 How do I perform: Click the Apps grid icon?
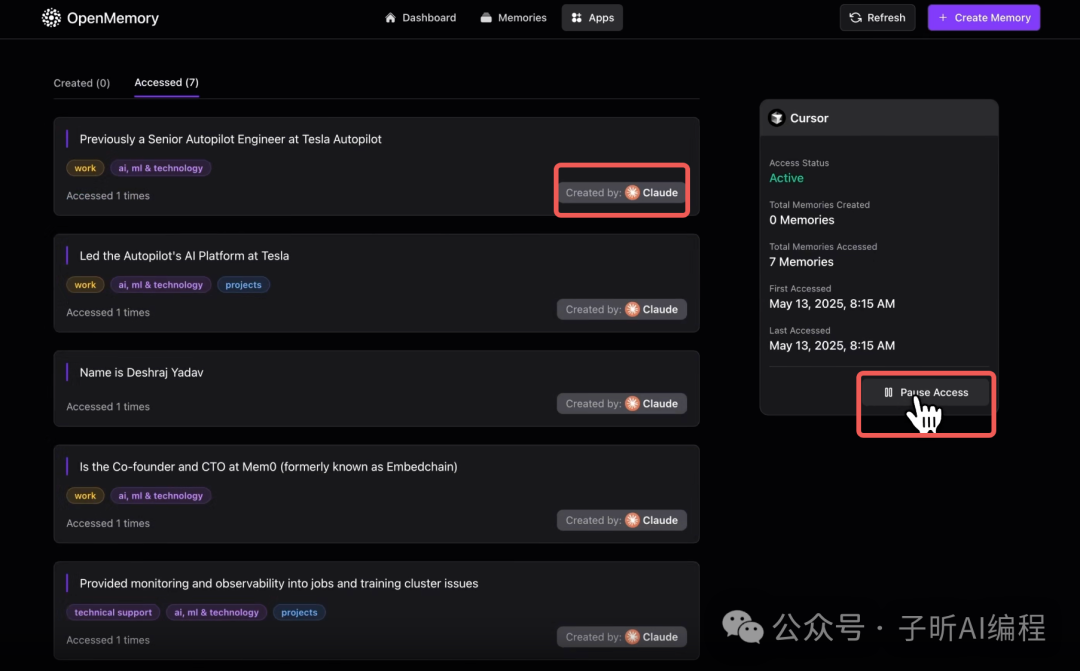pos(576,18)
